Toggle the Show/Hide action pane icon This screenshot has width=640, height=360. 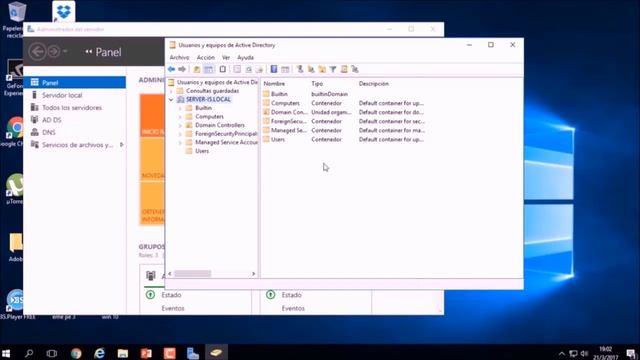click(285, 69)
